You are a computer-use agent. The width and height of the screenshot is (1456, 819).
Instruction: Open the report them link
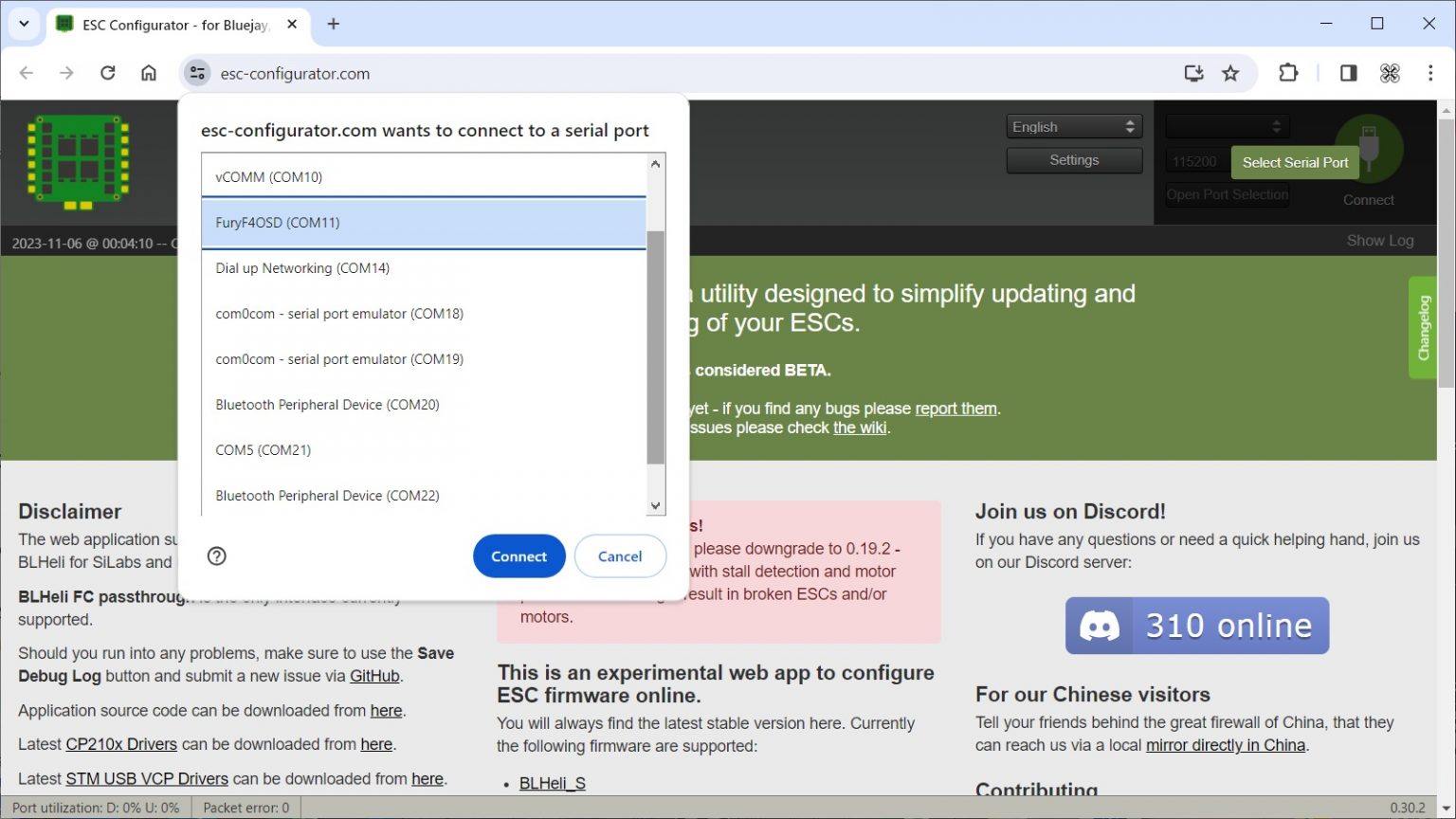pos(955,409)
